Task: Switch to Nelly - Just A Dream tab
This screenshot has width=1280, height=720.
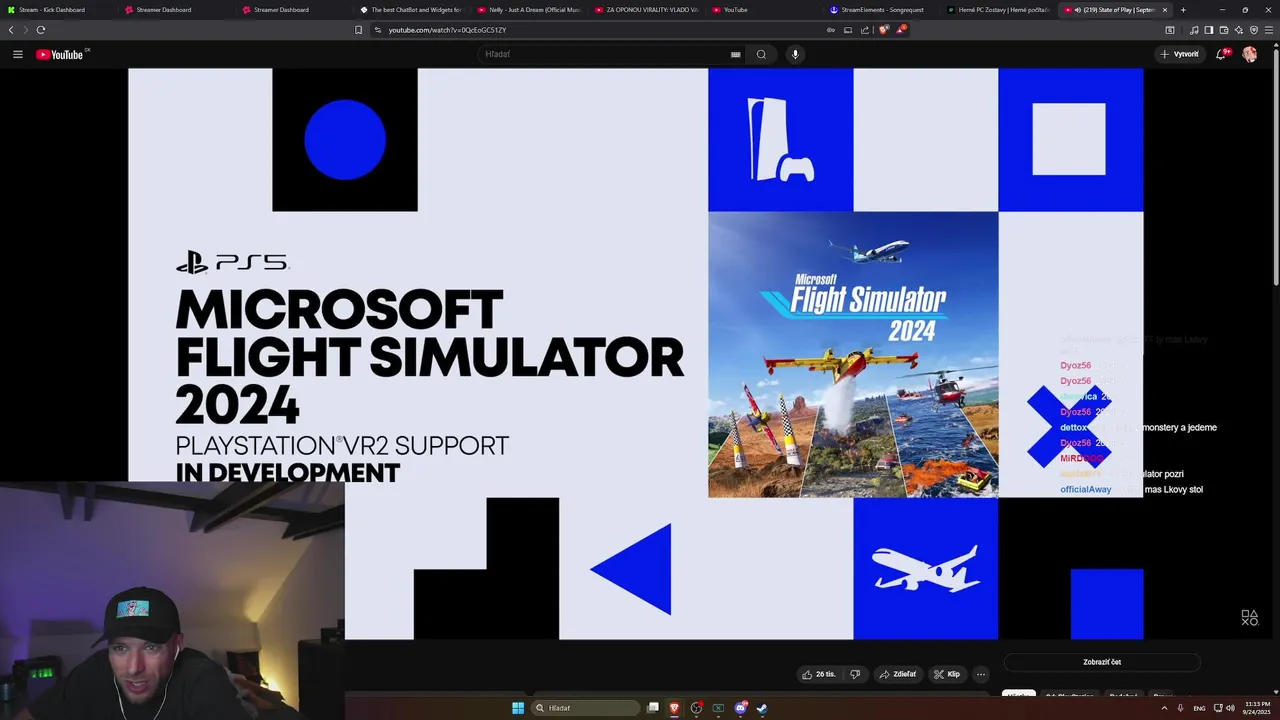Action: (528, 10)
